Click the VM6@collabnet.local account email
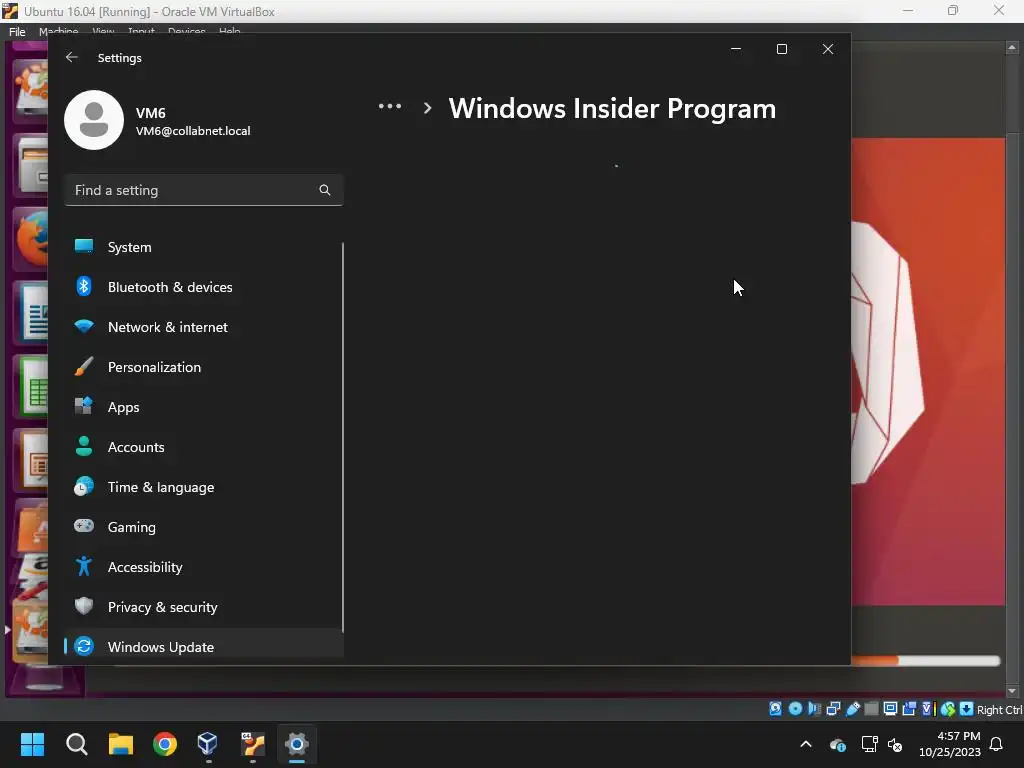1024x768 pixels. click(x=193, y=131)
